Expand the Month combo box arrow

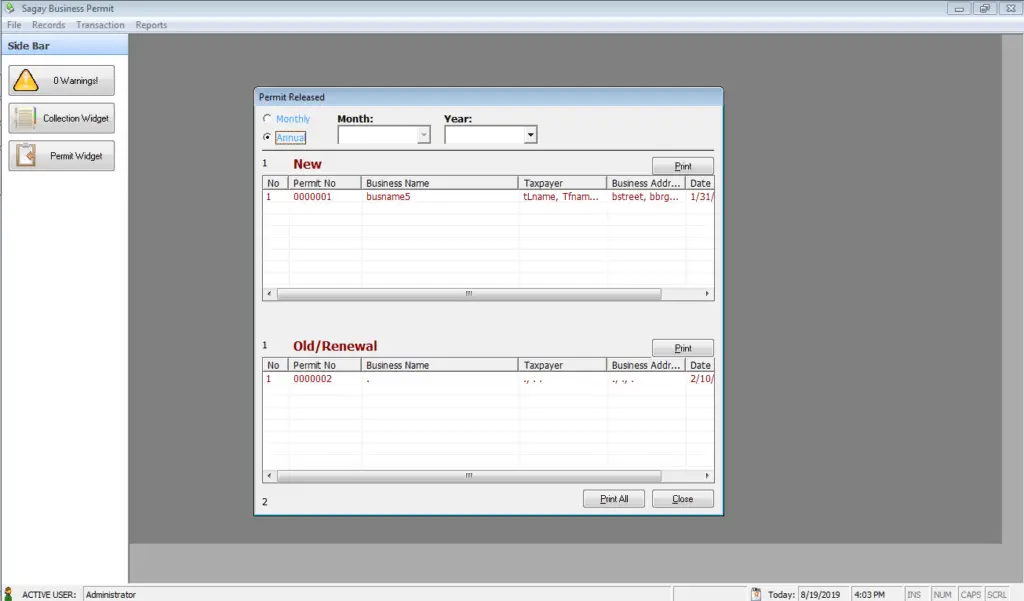click(x=422, y=134)
